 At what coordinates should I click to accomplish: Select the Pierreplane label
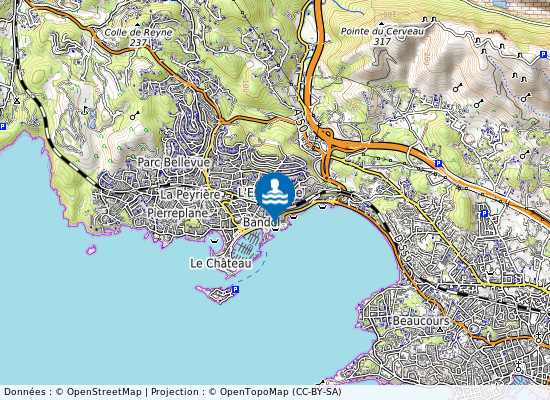[177, 213]
